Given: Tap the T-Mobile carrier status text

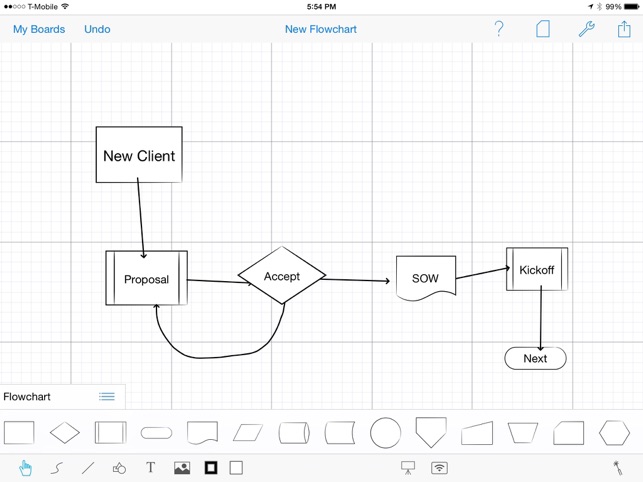Looking at the screenshot, I should [x=43, y=7].
